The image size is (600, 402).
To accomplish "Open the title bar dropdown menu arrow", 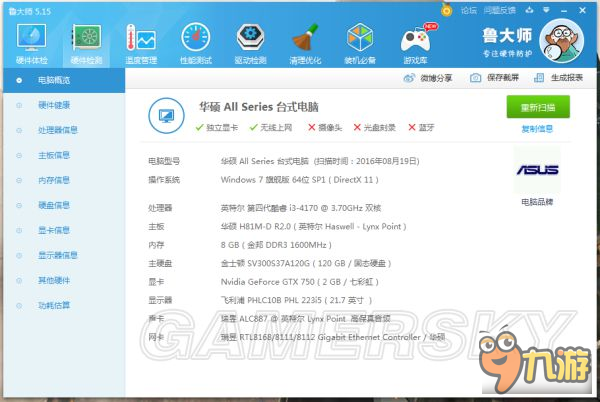I will (x=546, y=10).
